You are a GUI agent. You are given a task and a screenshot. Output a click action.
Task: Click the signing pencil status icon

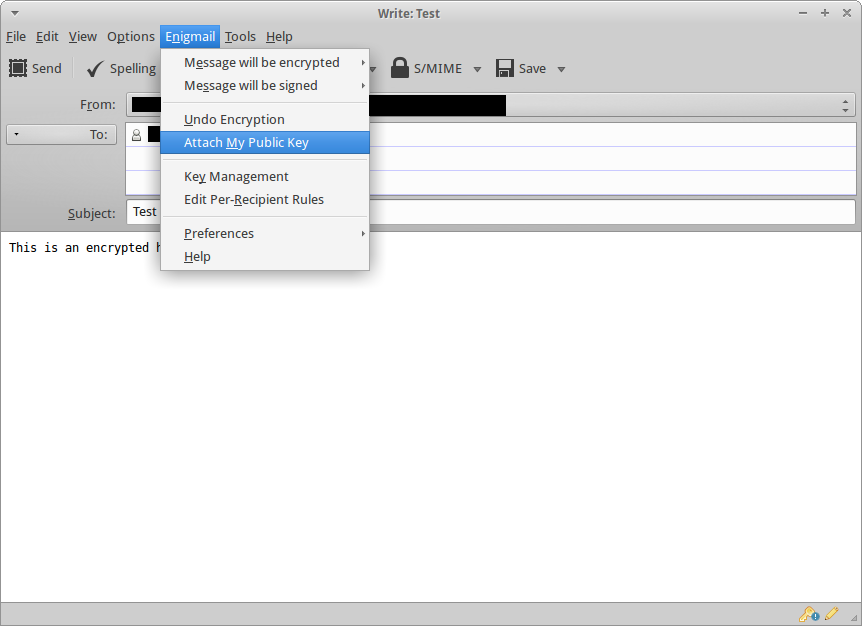point(832,613)
